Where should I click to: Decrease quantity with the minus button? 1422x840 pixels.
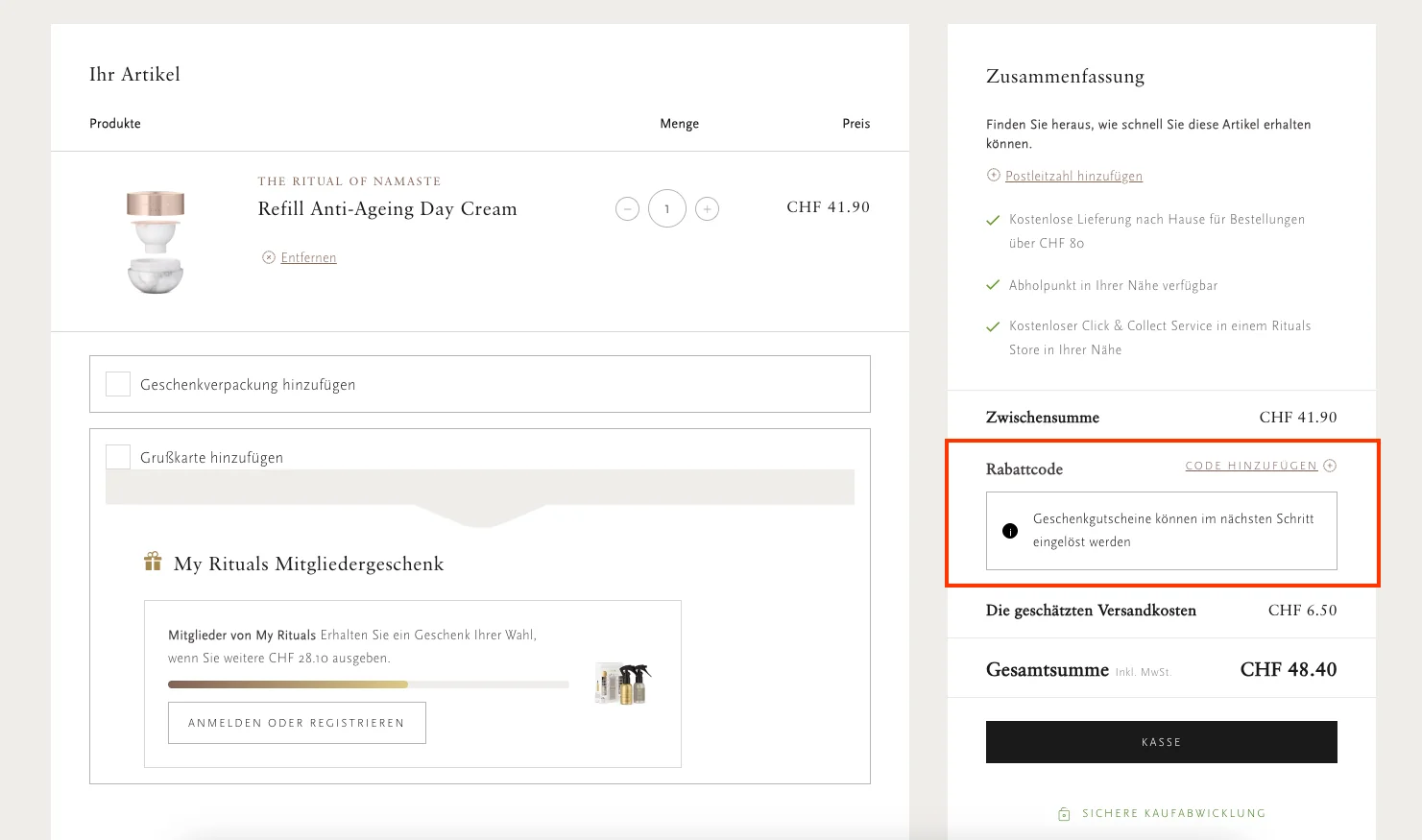click(627, 208)
